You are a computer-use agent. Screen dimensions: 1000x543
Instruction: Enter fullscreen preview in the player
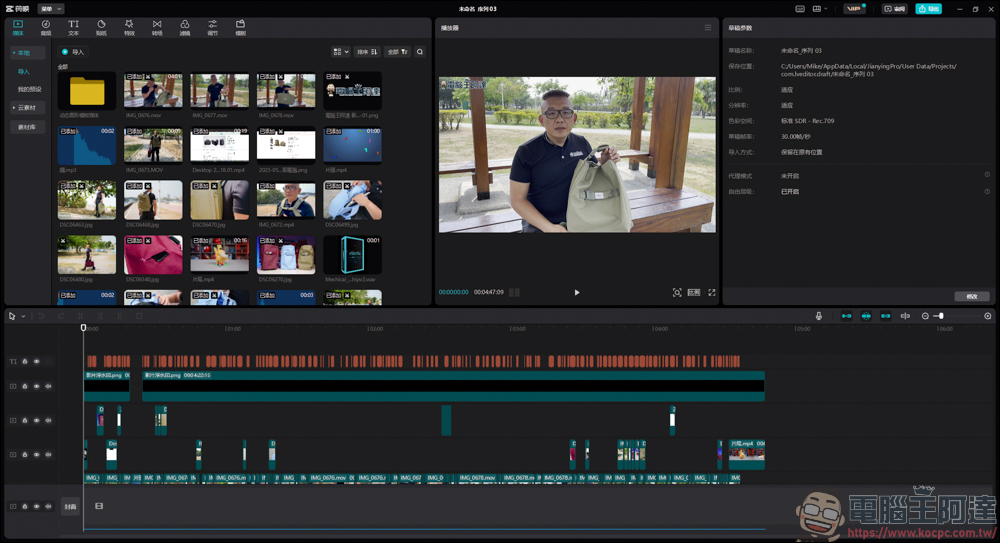click(x=712, y=292)
